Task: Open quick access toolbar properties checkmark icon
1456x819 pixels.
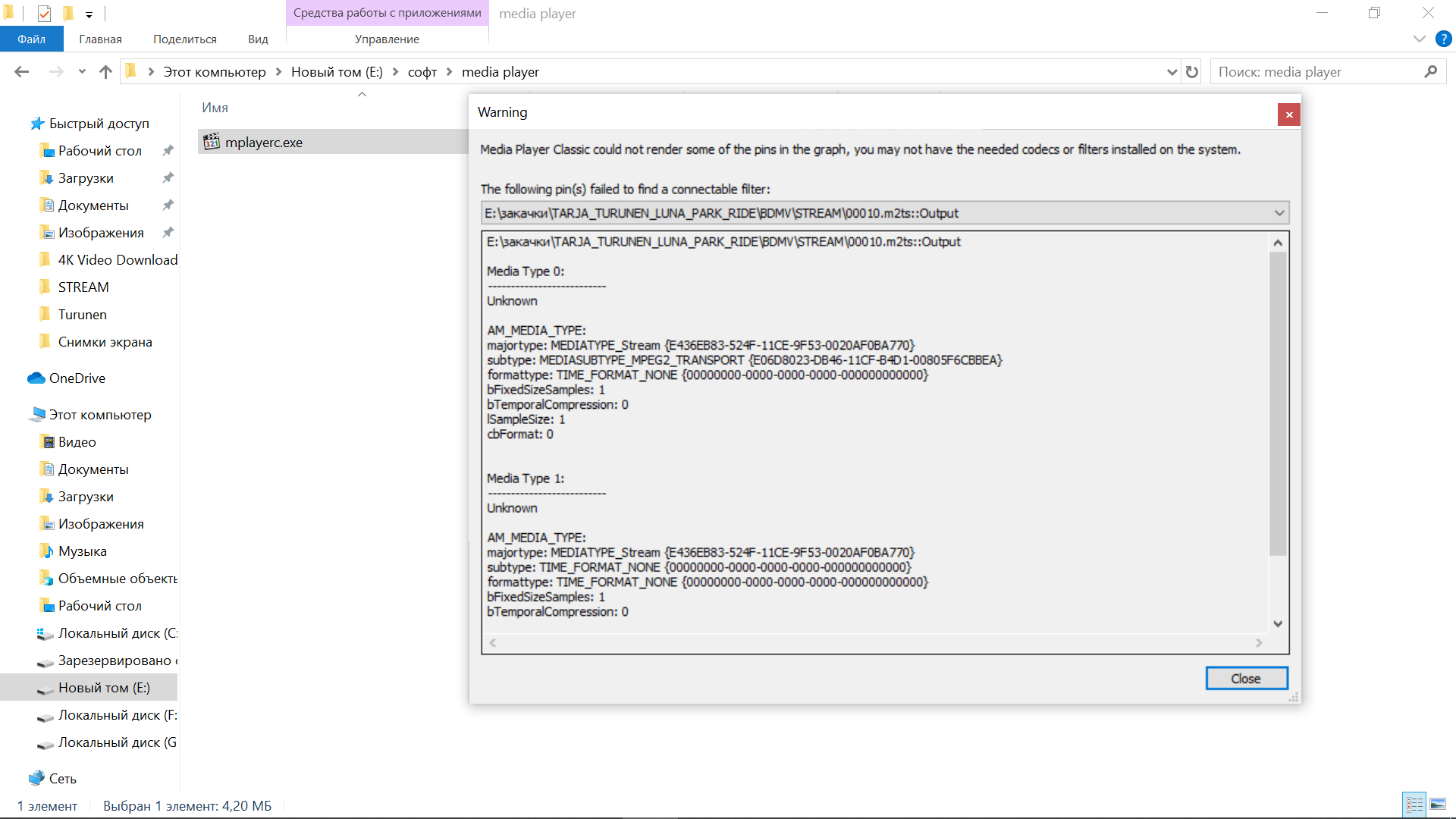Action: tap(44, 13)
